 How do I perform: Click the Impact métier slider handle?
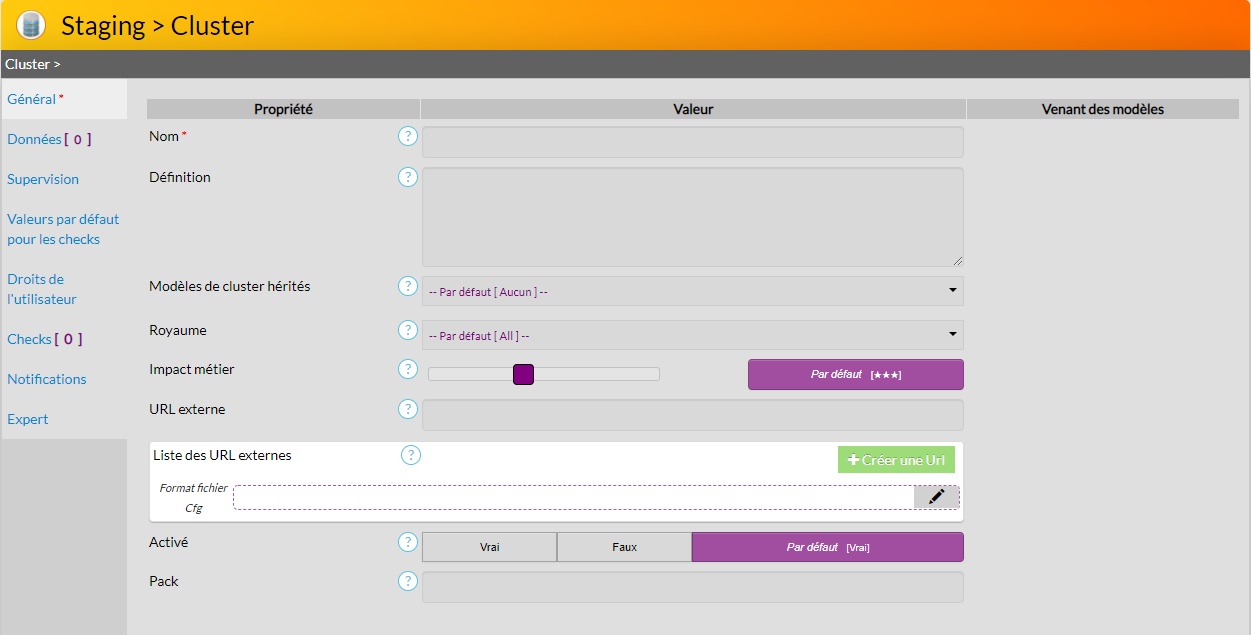523,374
